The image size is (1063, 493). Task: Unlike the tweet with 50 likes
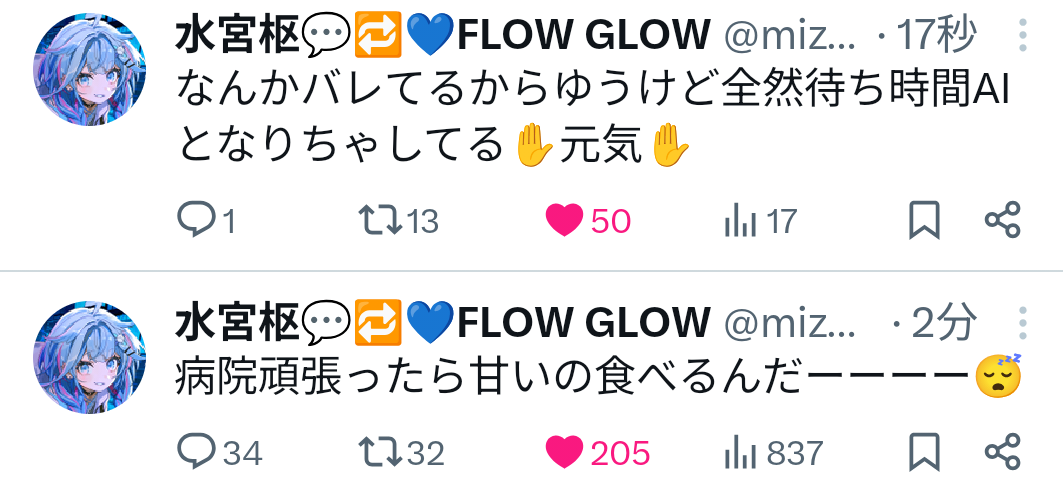pyautogui.click(x=588, y=221)
